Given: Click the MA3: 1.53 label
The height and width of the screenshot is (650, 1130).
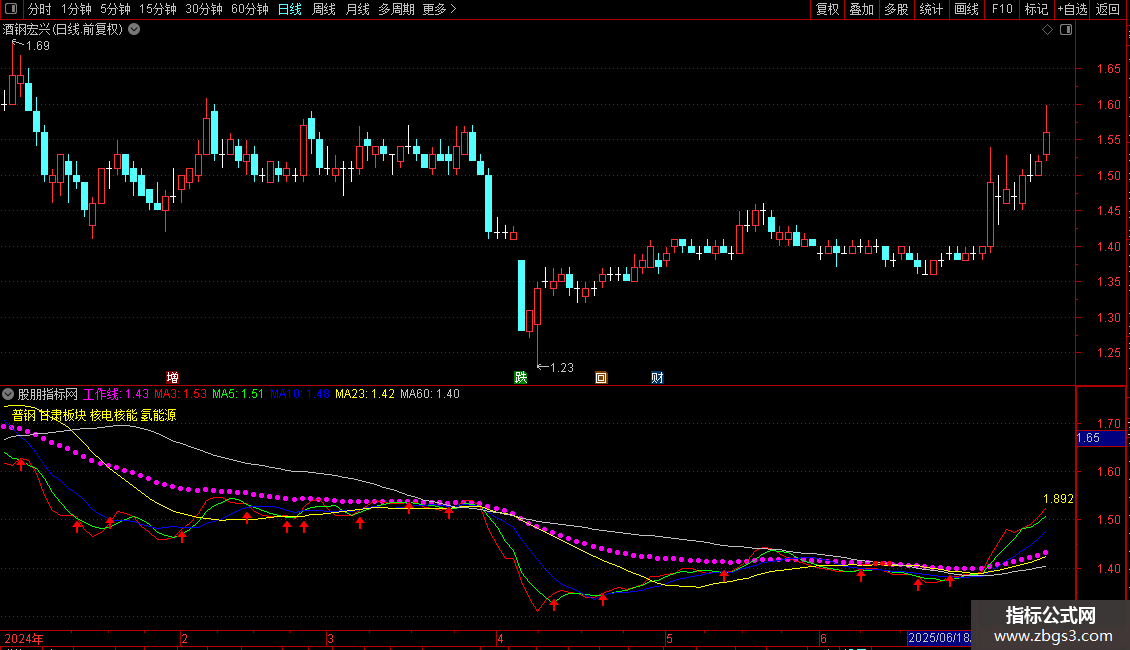Looking at the screenshot, I should [180, 394].
